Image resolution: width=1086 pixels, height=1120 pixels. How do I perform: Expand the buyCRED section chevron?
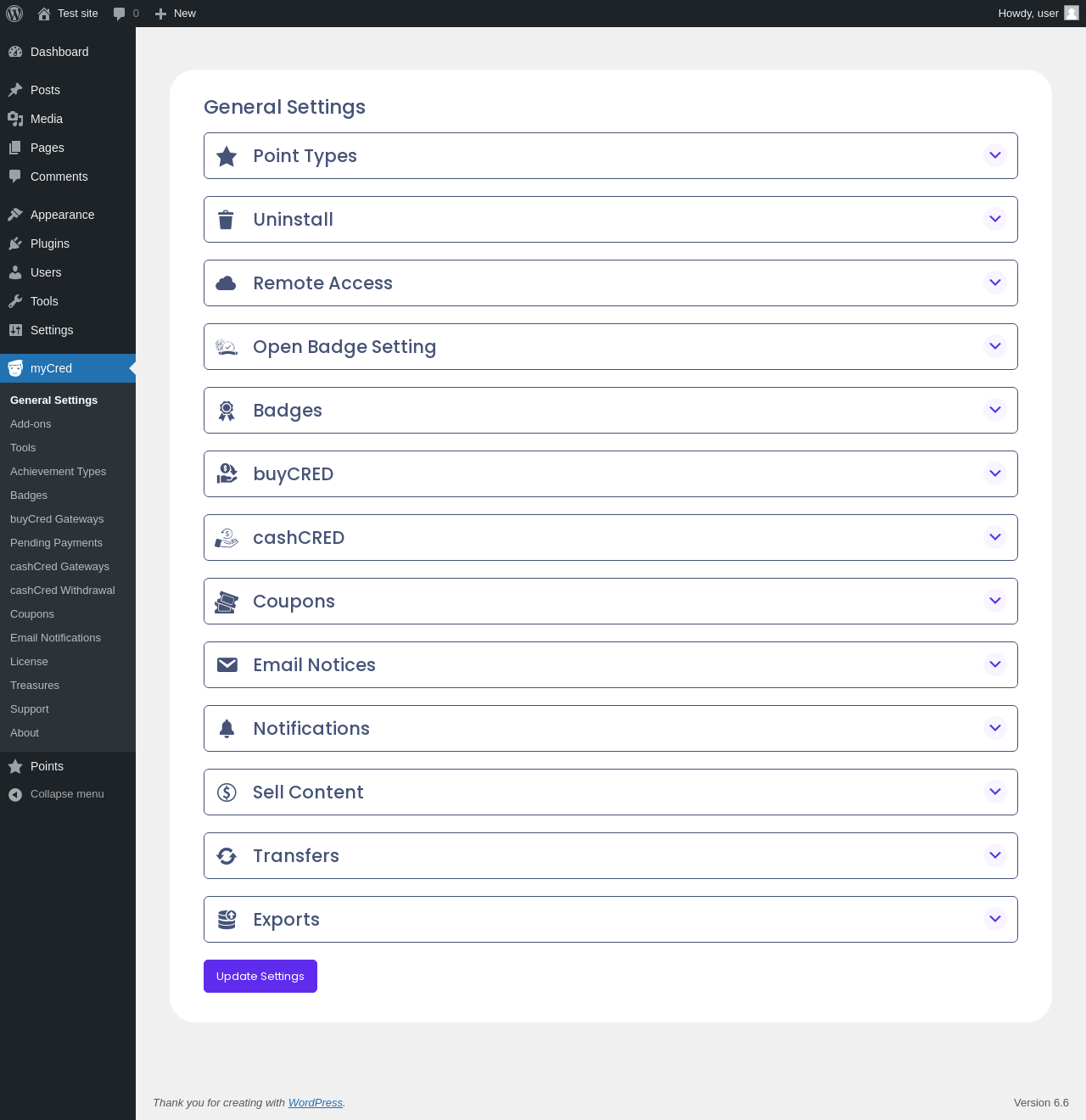[x=995, y=473]
